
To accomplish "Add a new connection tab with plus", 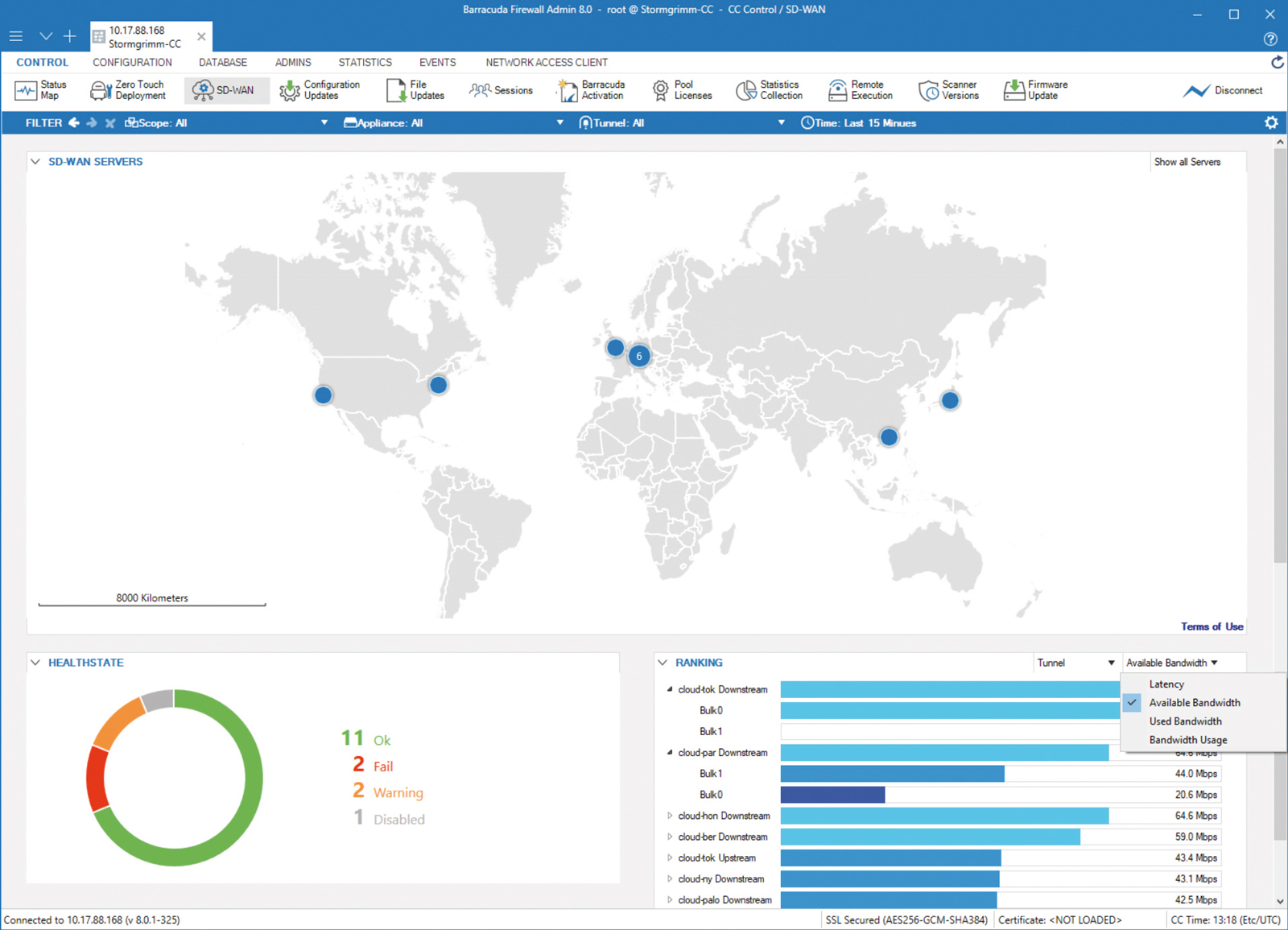I will (x=70, y=36).
